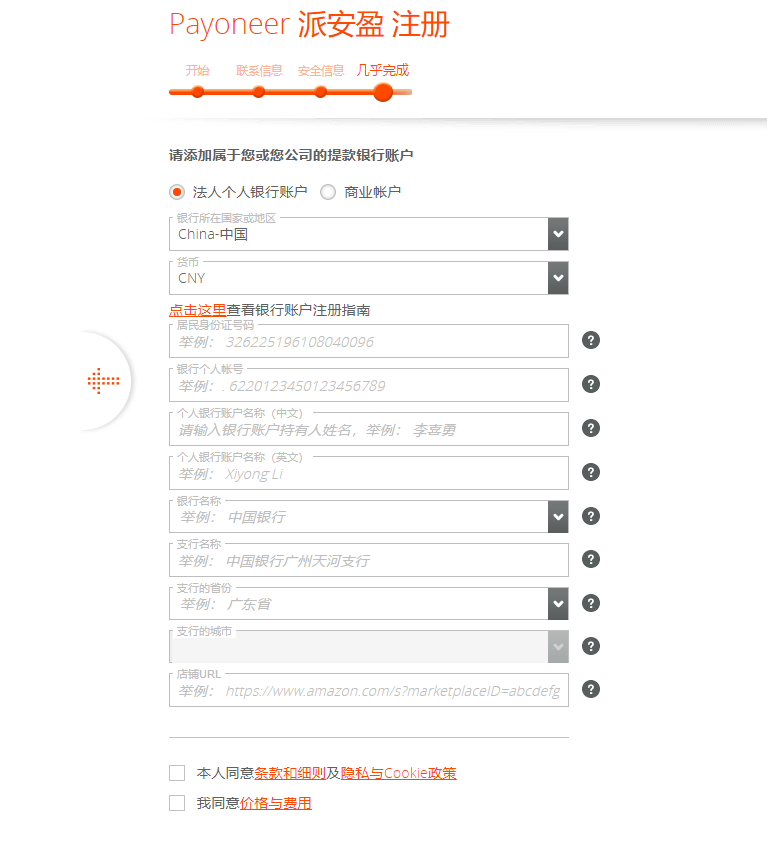The width and height of the screenshot is (767, 857).
Task: Show help for 店铺URL field
Action: (x=591, y=689)
